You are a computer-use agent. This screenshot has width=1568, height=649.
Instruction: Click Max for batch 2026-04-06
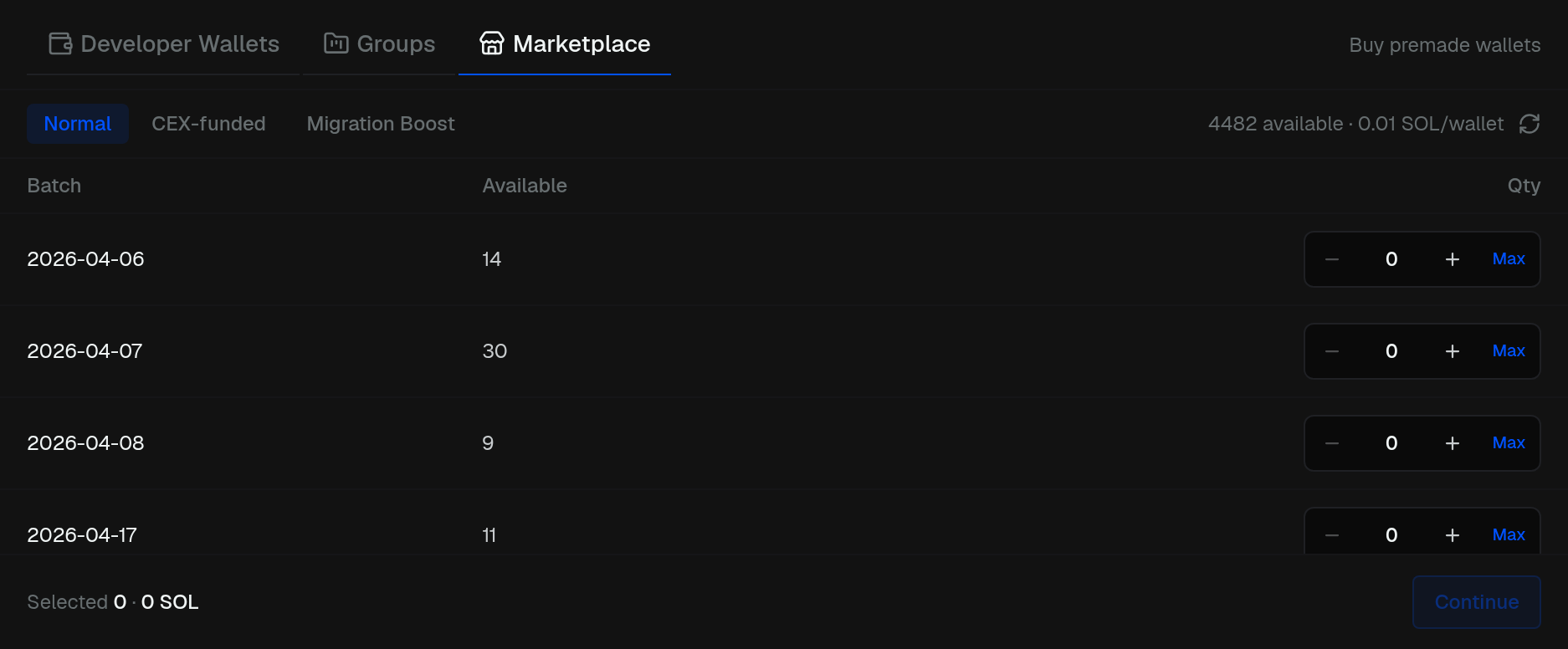point(1509,259)
